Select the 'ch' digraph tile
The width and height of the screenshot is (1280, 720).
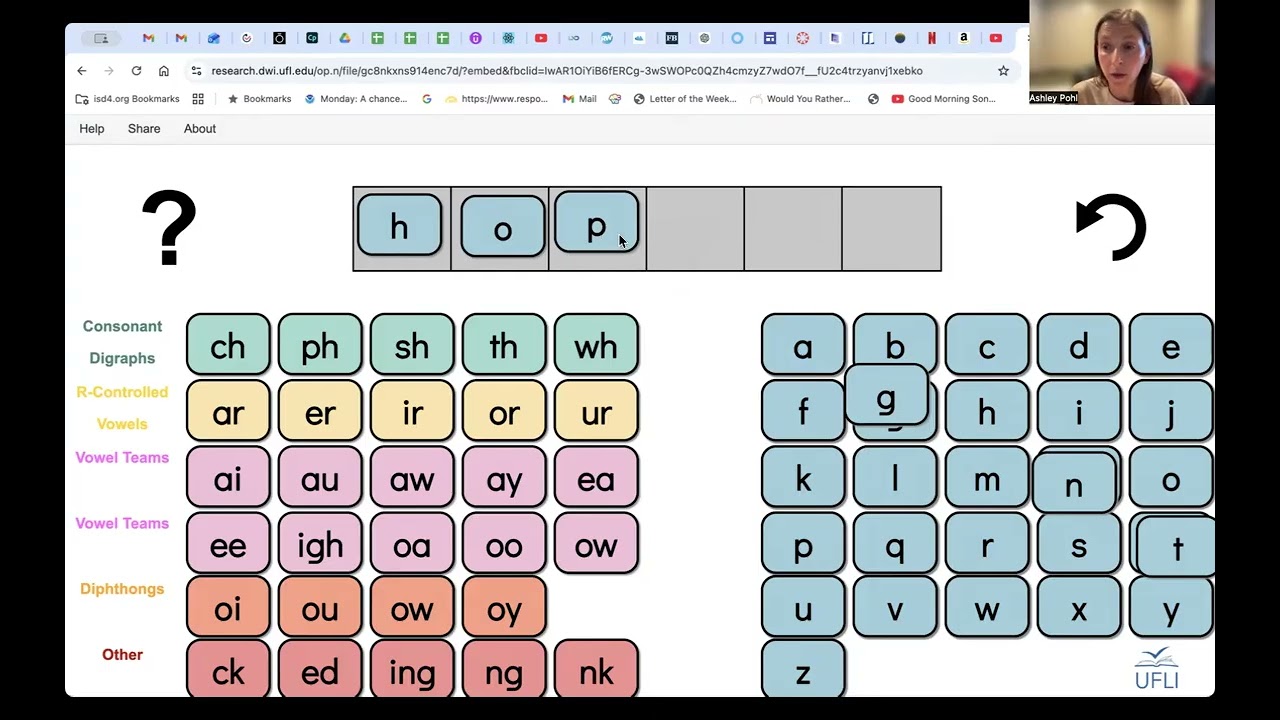point(228,346)
